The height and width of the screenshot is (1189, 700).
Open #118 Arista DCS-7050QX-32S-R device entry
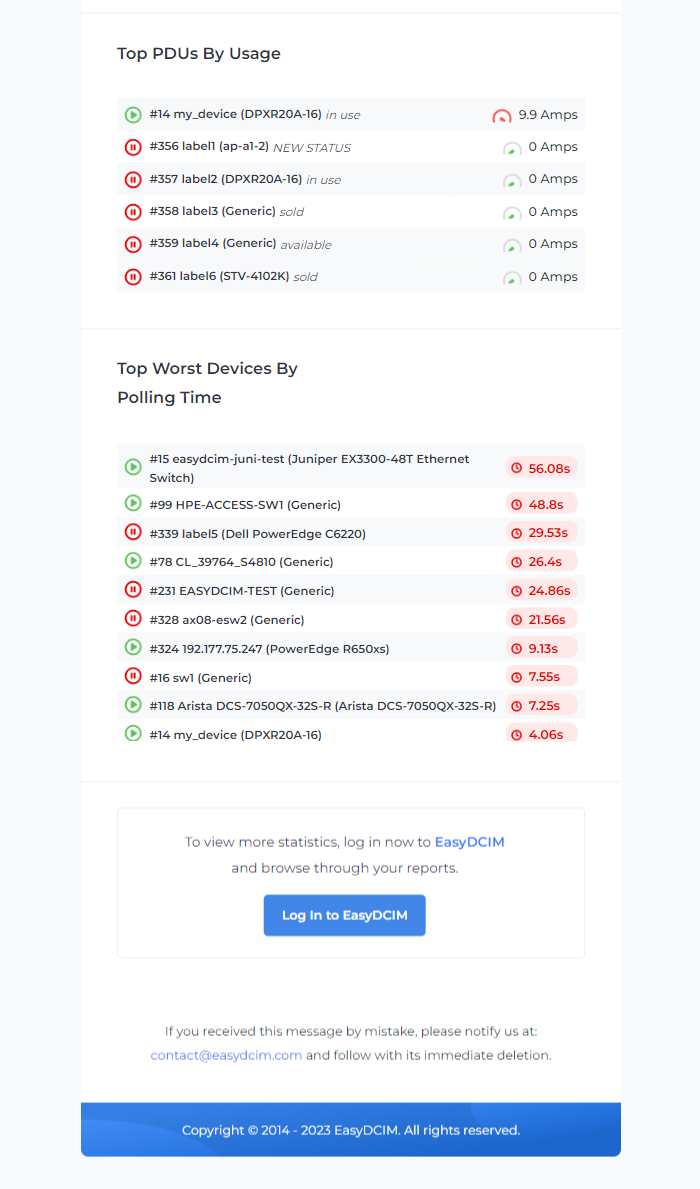pos(350,705)
